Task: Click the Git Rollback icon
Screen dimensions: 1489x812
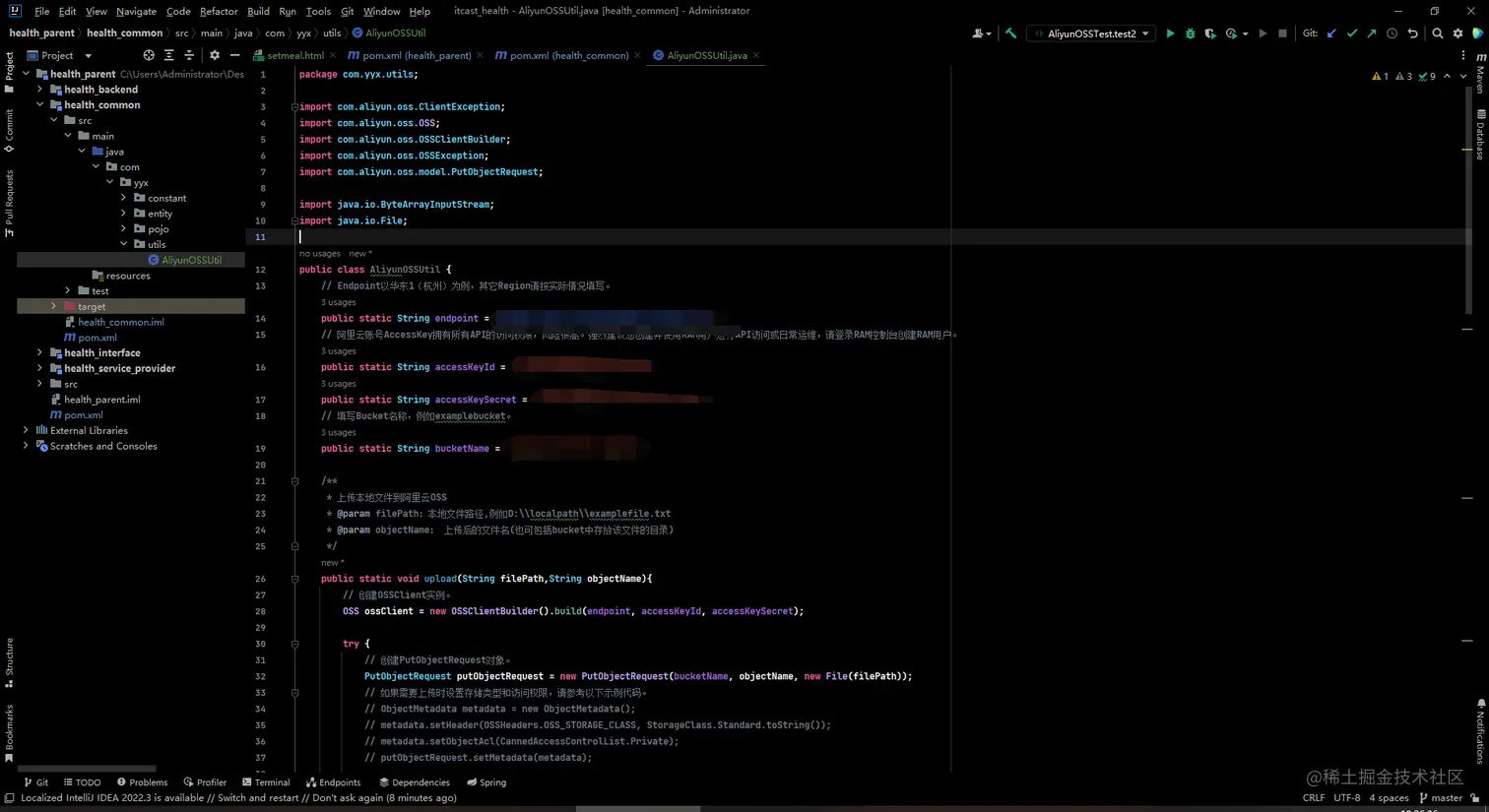Action: [x=1412, y=33]
